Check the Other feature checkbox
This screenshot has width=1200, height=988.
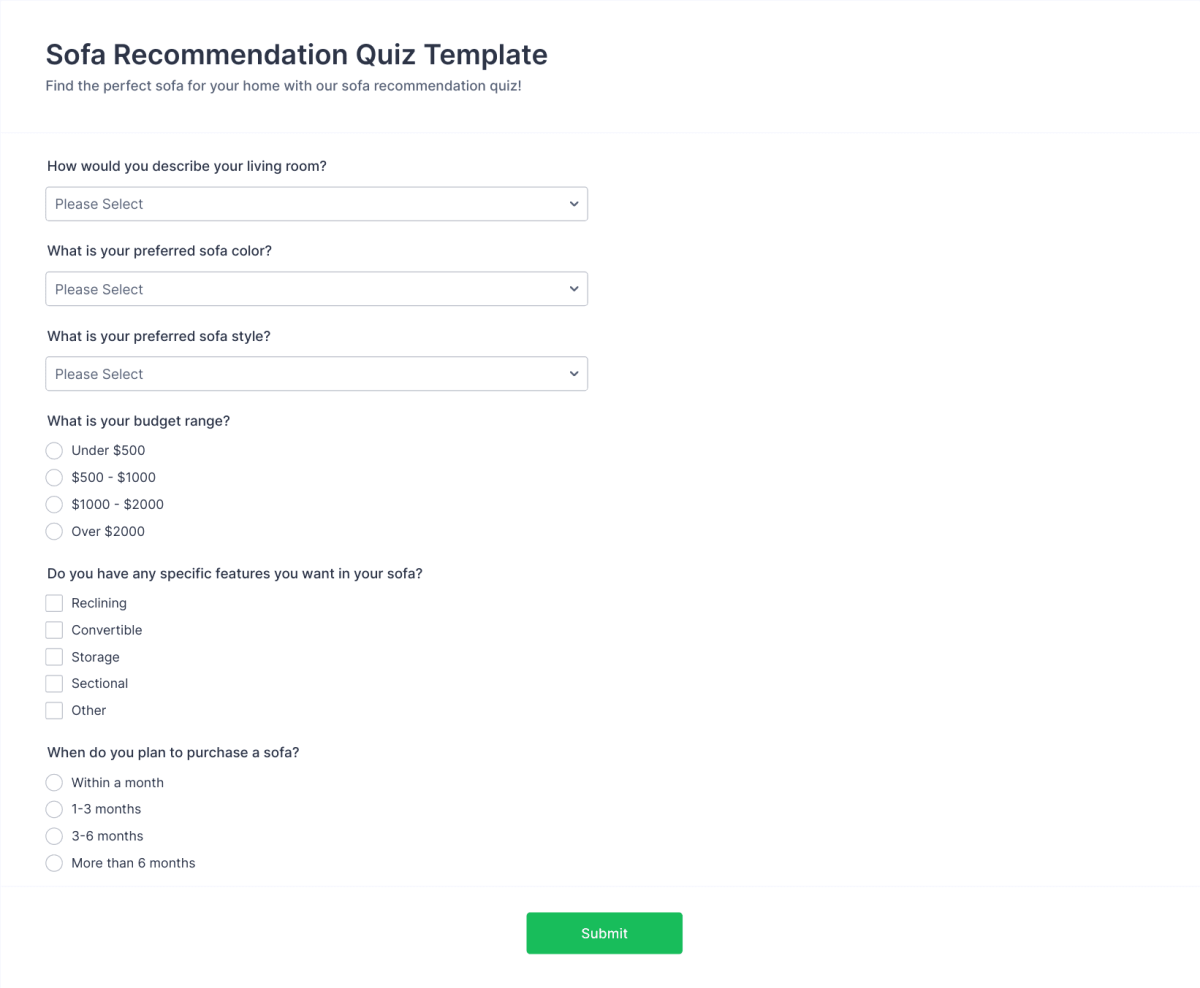[x=54, y=710]
